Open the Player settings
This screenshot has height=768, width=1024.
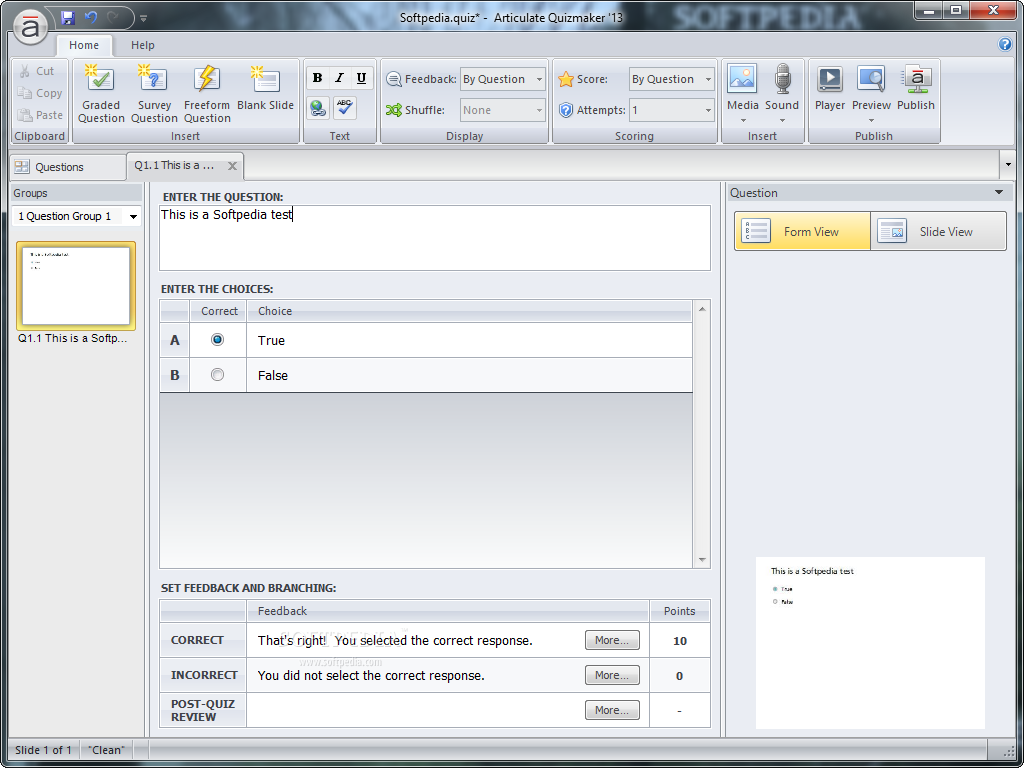[x=830, y=88]
